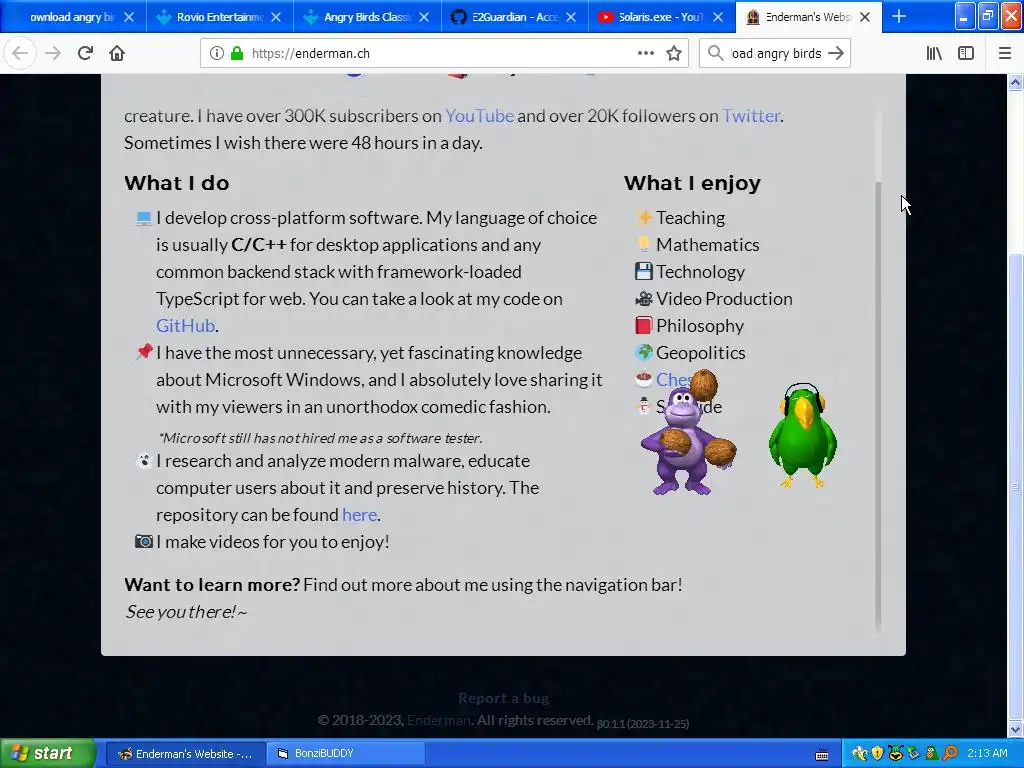Open page actions three-dot menu
Viewport: 1024px width, 768px height.
pos(646,53)
